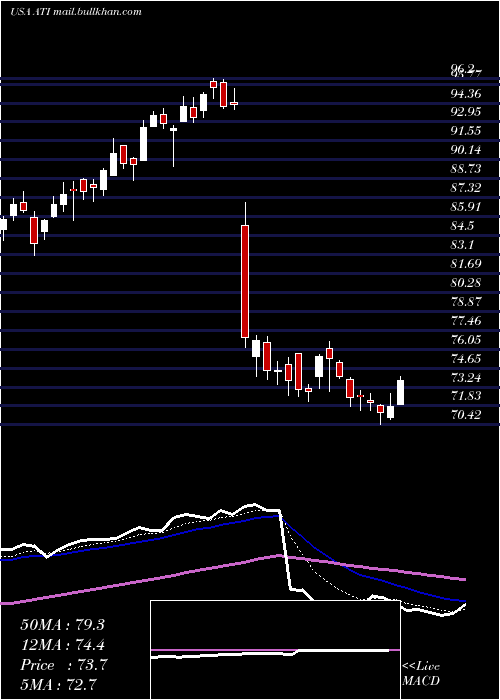This screenshot has height=700, width=500.
Task: Click the 76.05 price axis label
Action: click(x=467, y=340)
